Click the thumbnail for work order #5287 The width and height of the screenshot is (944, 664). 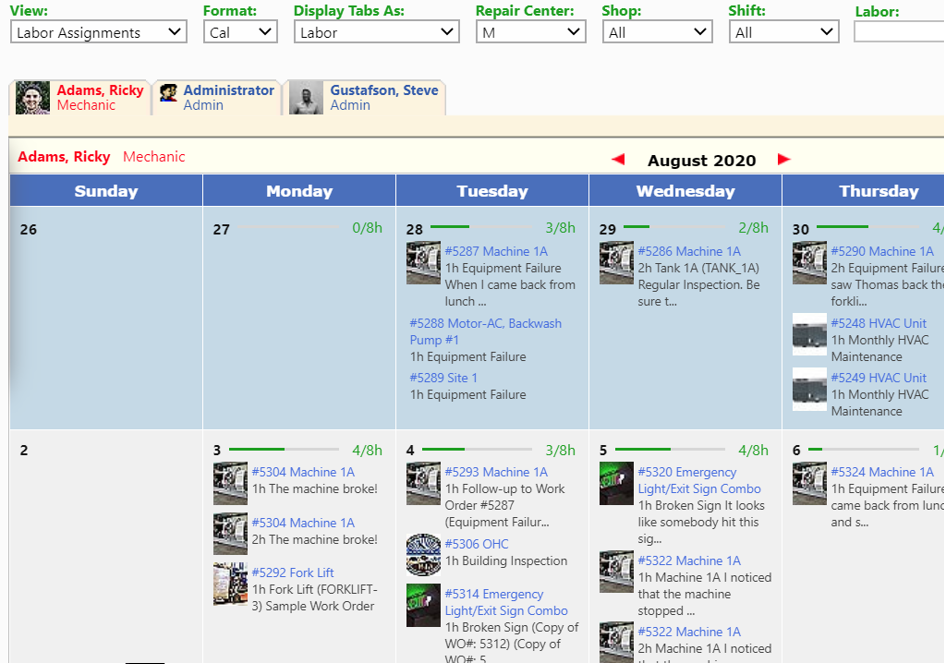point(425,263)
